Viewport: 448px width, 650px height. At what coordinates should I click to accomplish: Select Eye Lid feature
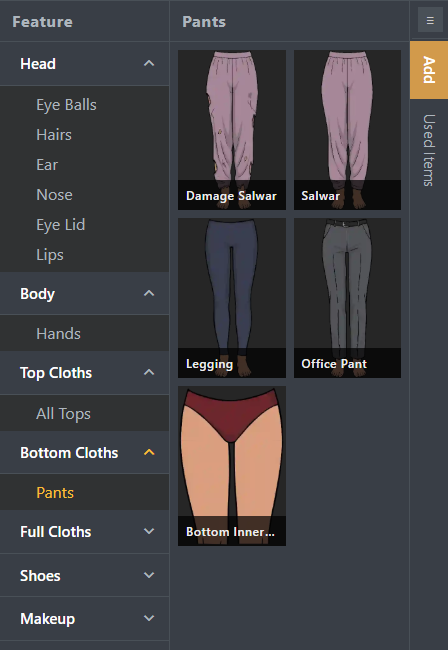pos(61,225)
